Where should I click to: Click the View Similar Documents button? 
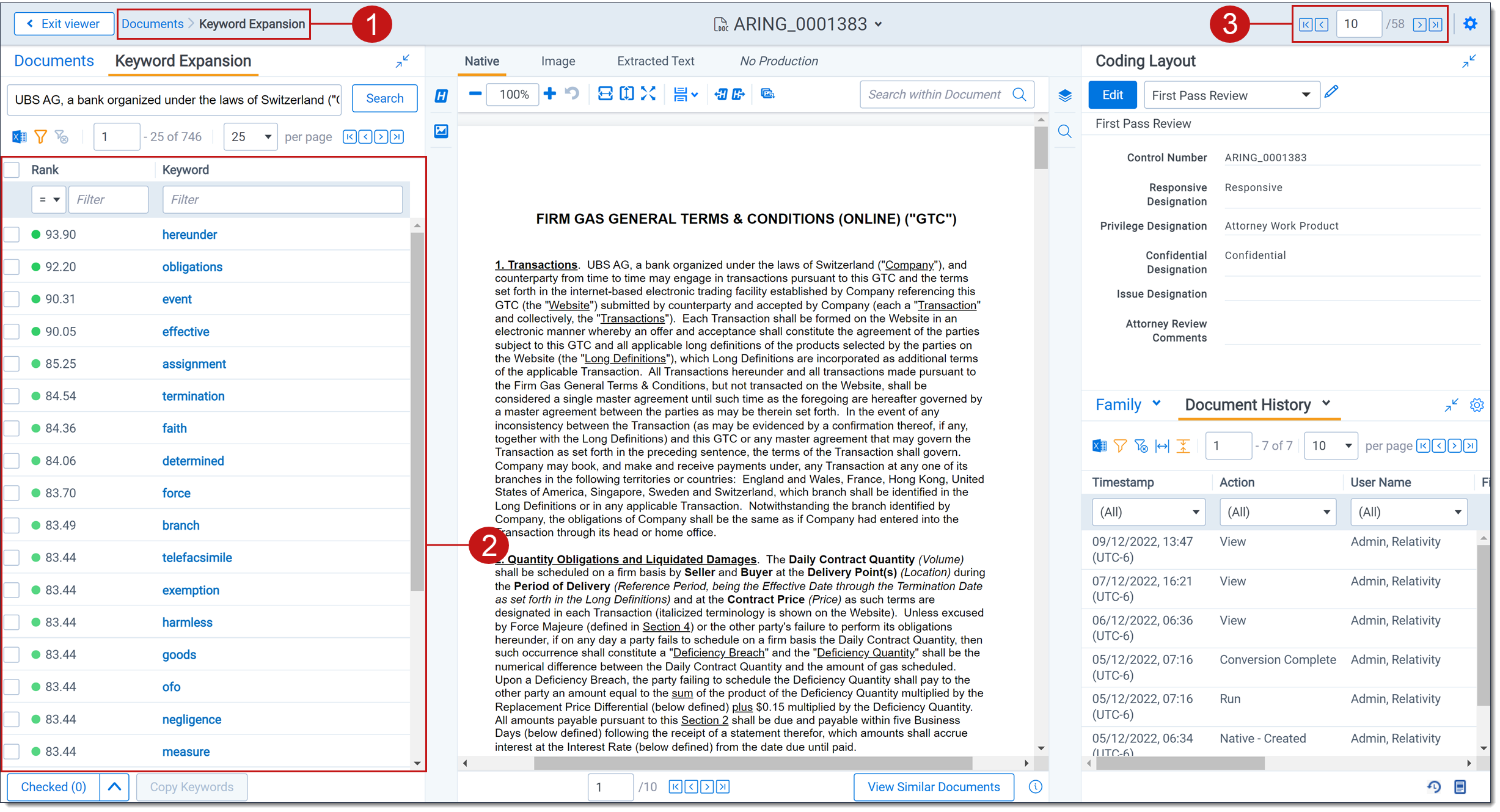[x=933, y=787]
